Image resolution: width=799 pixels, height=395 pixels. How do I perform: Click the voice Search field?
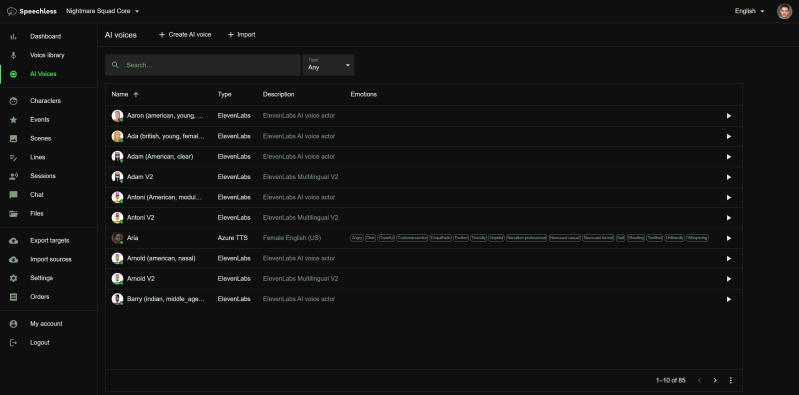coord(203,65)
